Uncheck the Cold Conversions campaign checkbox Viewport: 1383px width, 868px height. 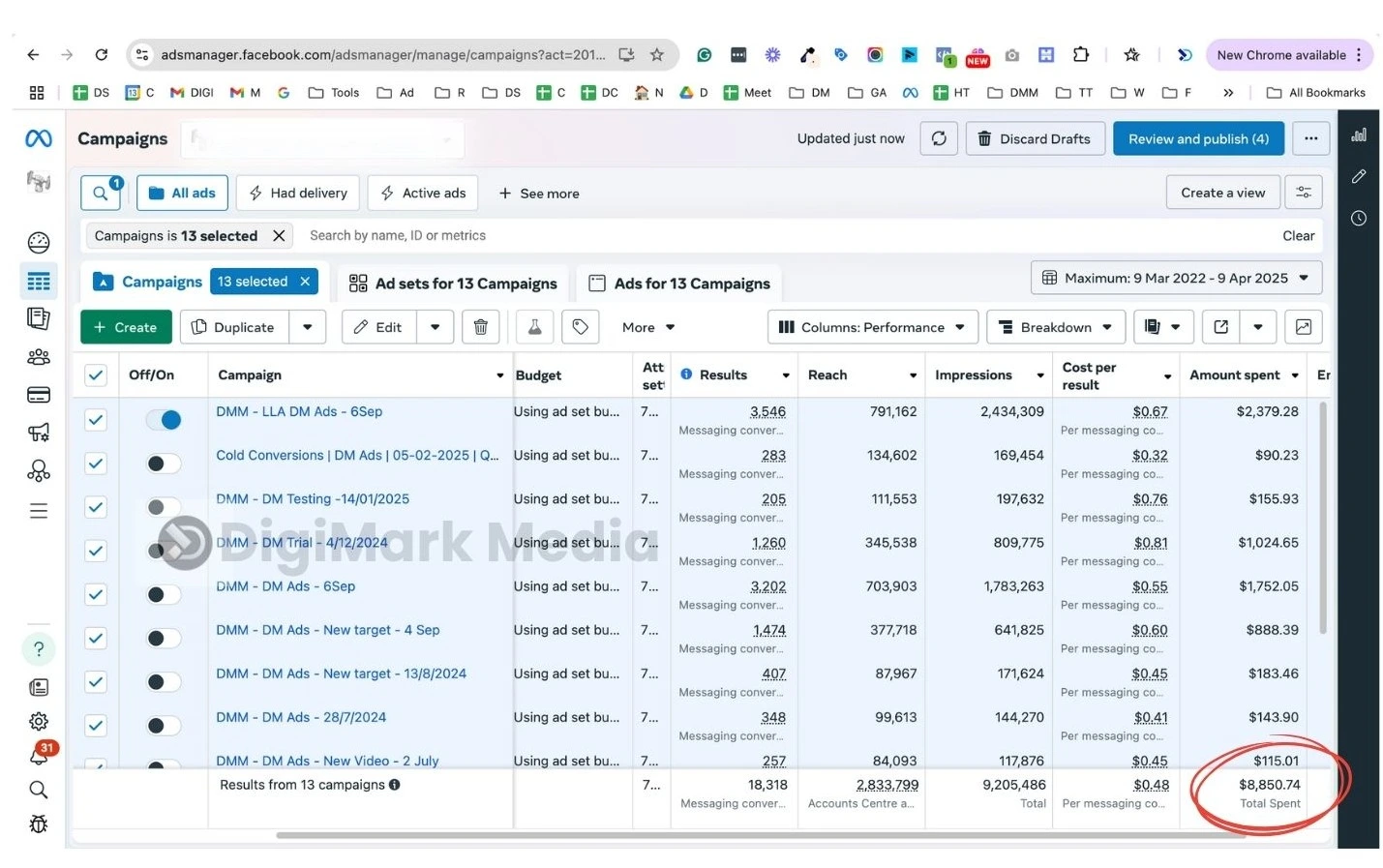(96, 464)
